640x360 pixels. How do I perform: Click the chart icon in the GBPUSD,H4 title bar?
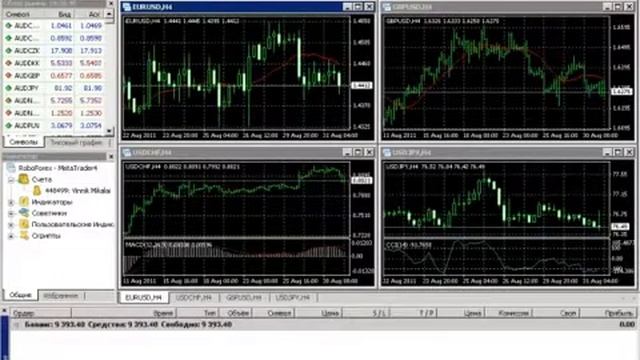point(387,7)
